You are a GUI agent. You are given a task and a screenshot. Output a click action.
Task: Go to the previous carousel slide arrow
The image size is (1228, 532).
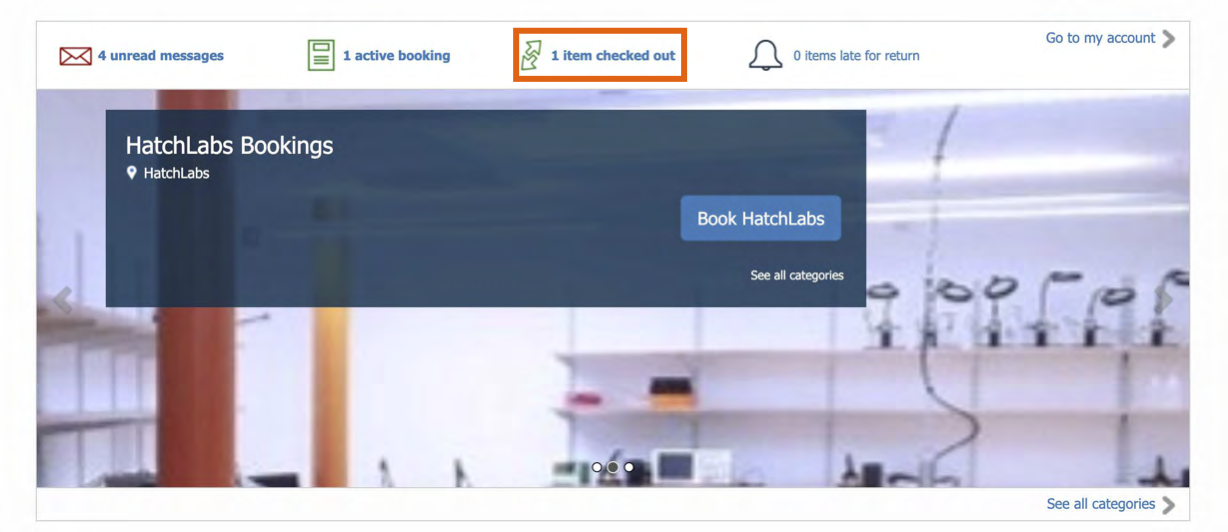coord(63,300)
